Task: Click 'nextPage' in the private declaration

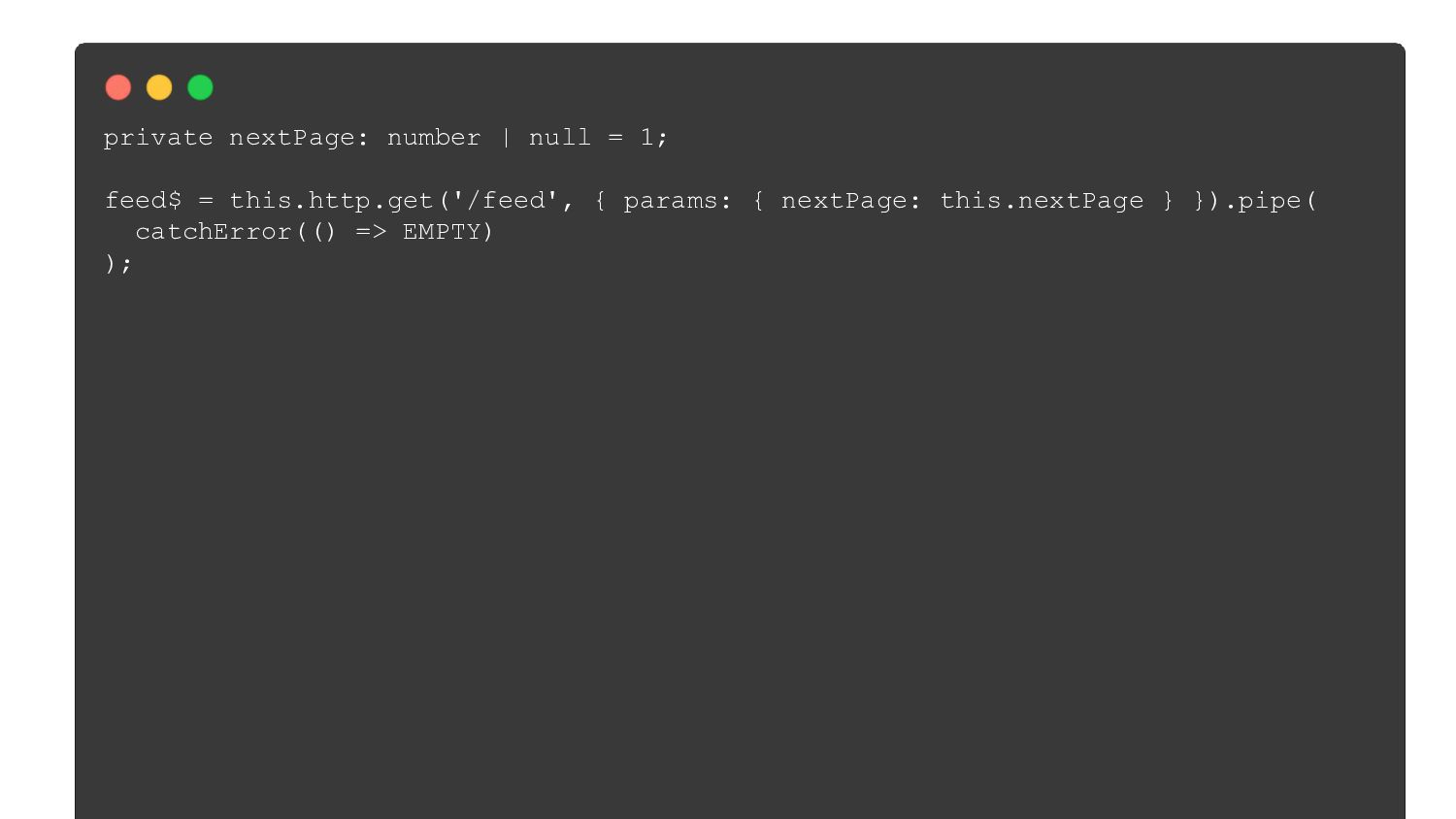Action: pos(292,138)
